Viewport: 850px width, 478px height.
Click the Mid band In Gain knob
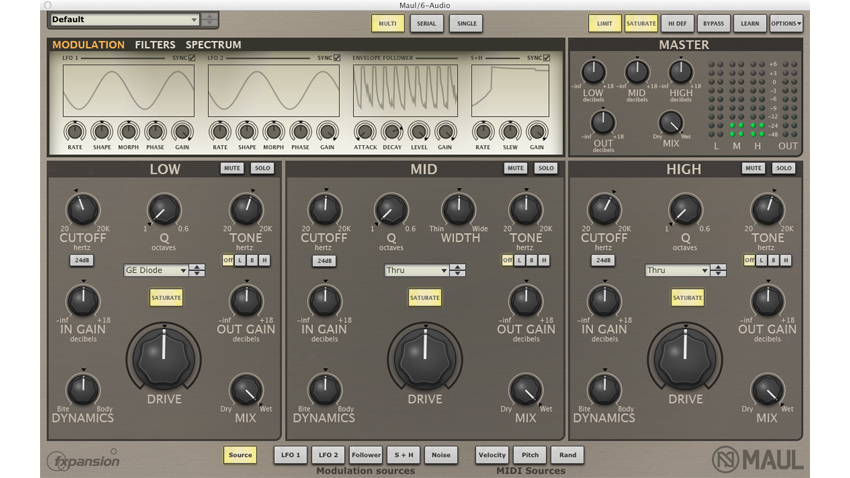click(x=324, y=301)
